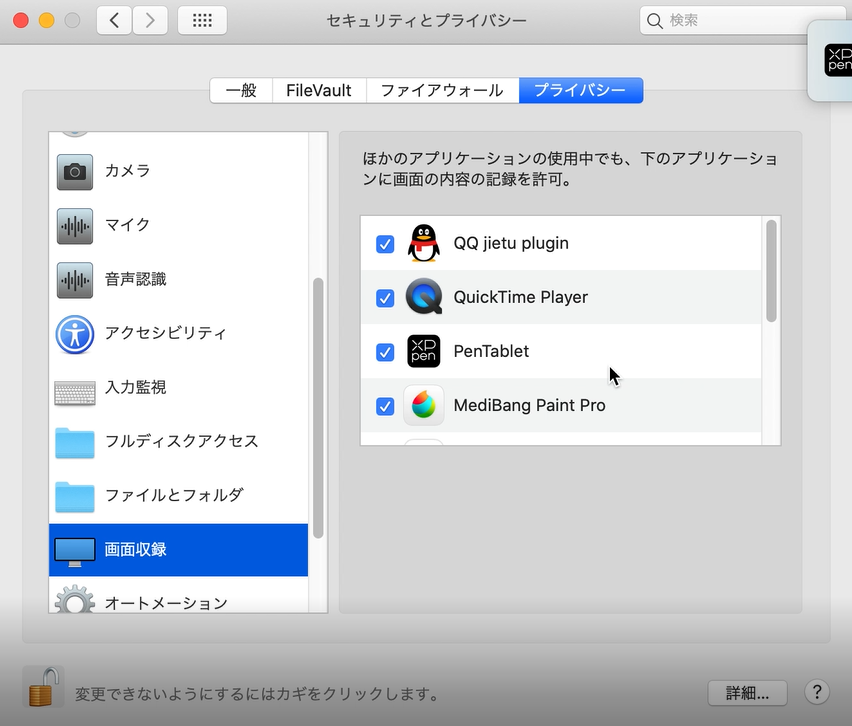The width and height of the screenshot is (852, 726).
Task: Select the フルディスクアクセス folder icon
Action: point(75,443)
